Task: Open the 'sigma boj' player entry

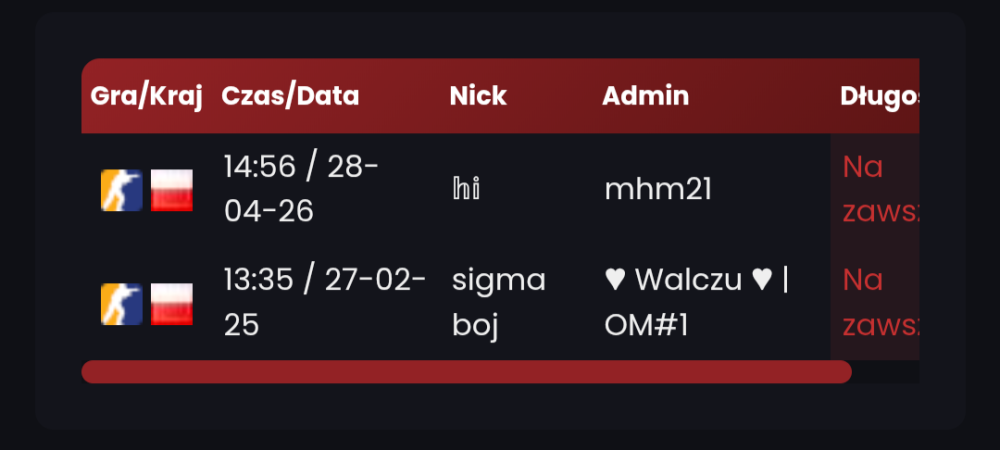Action: 499,303
